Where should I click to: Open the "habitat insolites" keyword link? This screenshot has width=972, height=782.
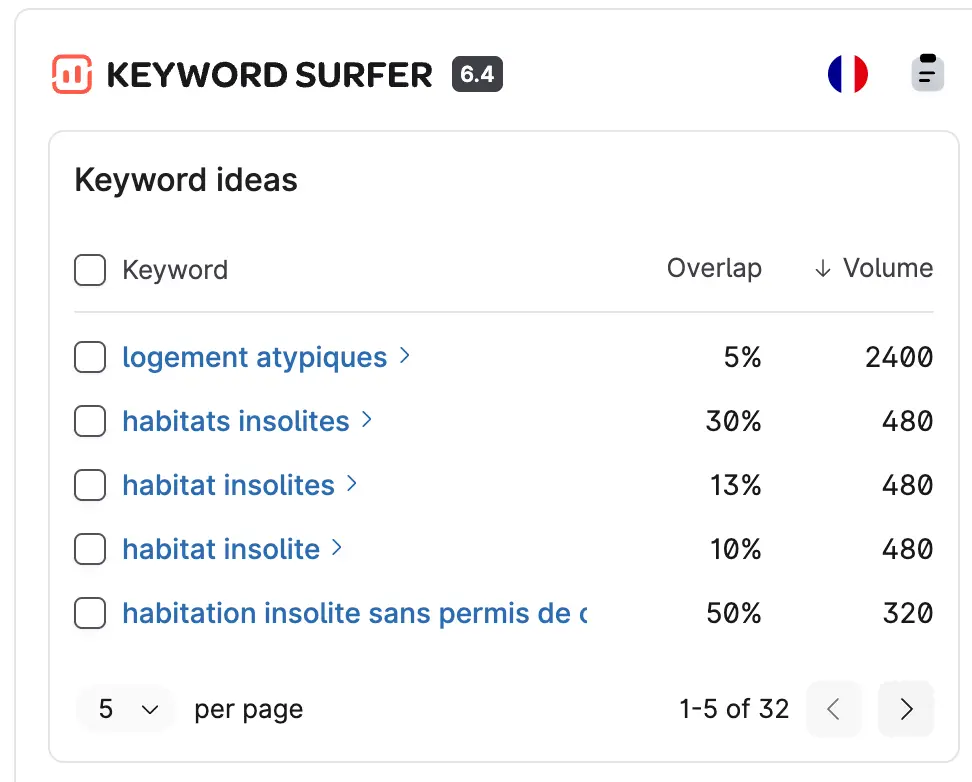click(x=226, y=485)
